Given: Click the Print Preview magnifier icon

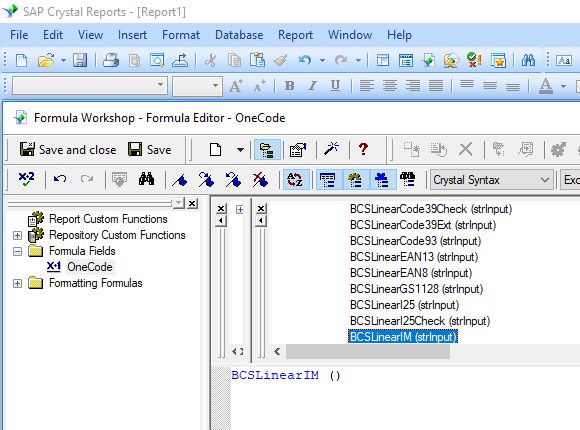Looking at the screenshot, I should [157, 60].
